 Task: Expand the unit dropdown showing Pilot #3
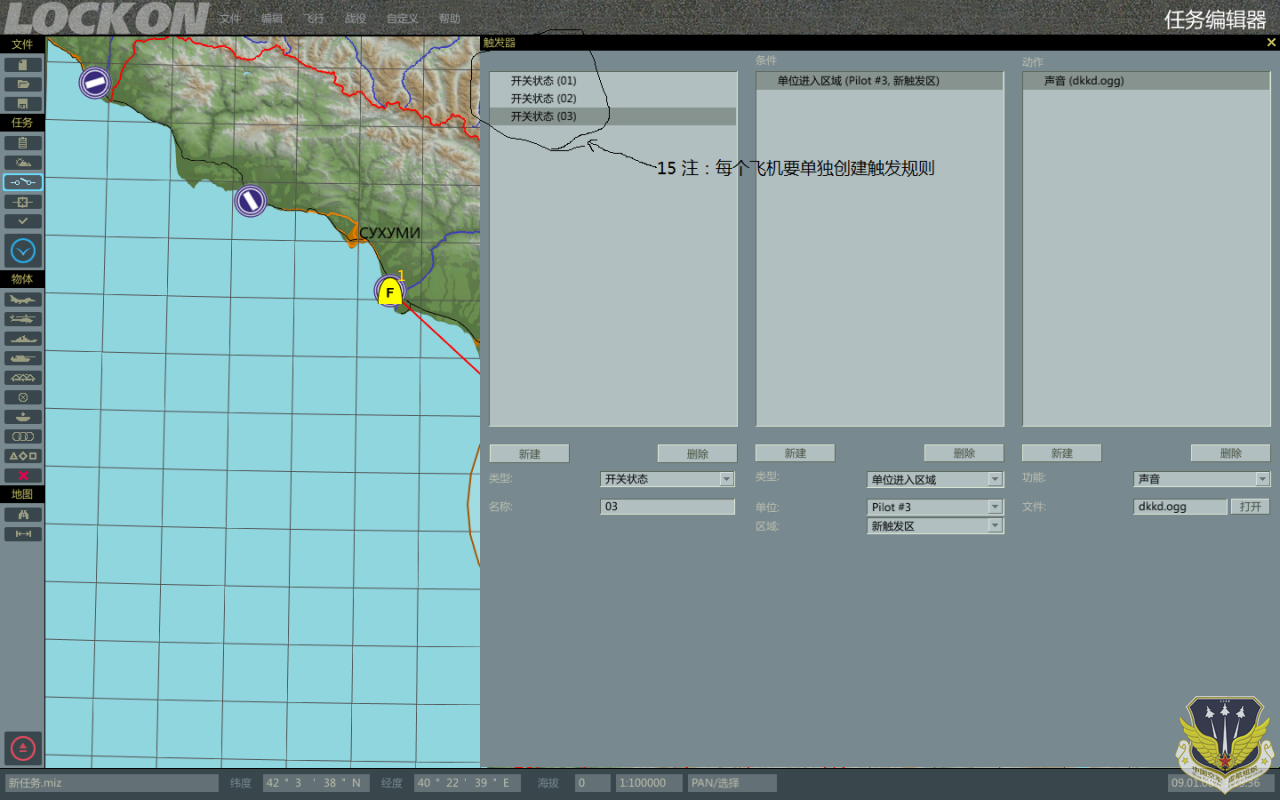pyautogui.click(x=995, y=507)
